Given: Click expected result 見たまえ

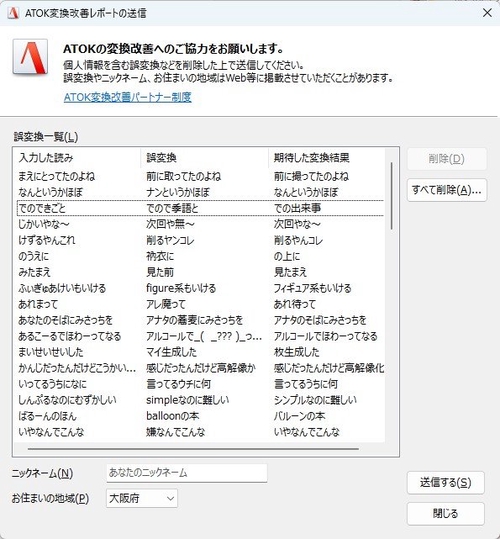Looking at the screenshot, I should [x=290, y=272].
